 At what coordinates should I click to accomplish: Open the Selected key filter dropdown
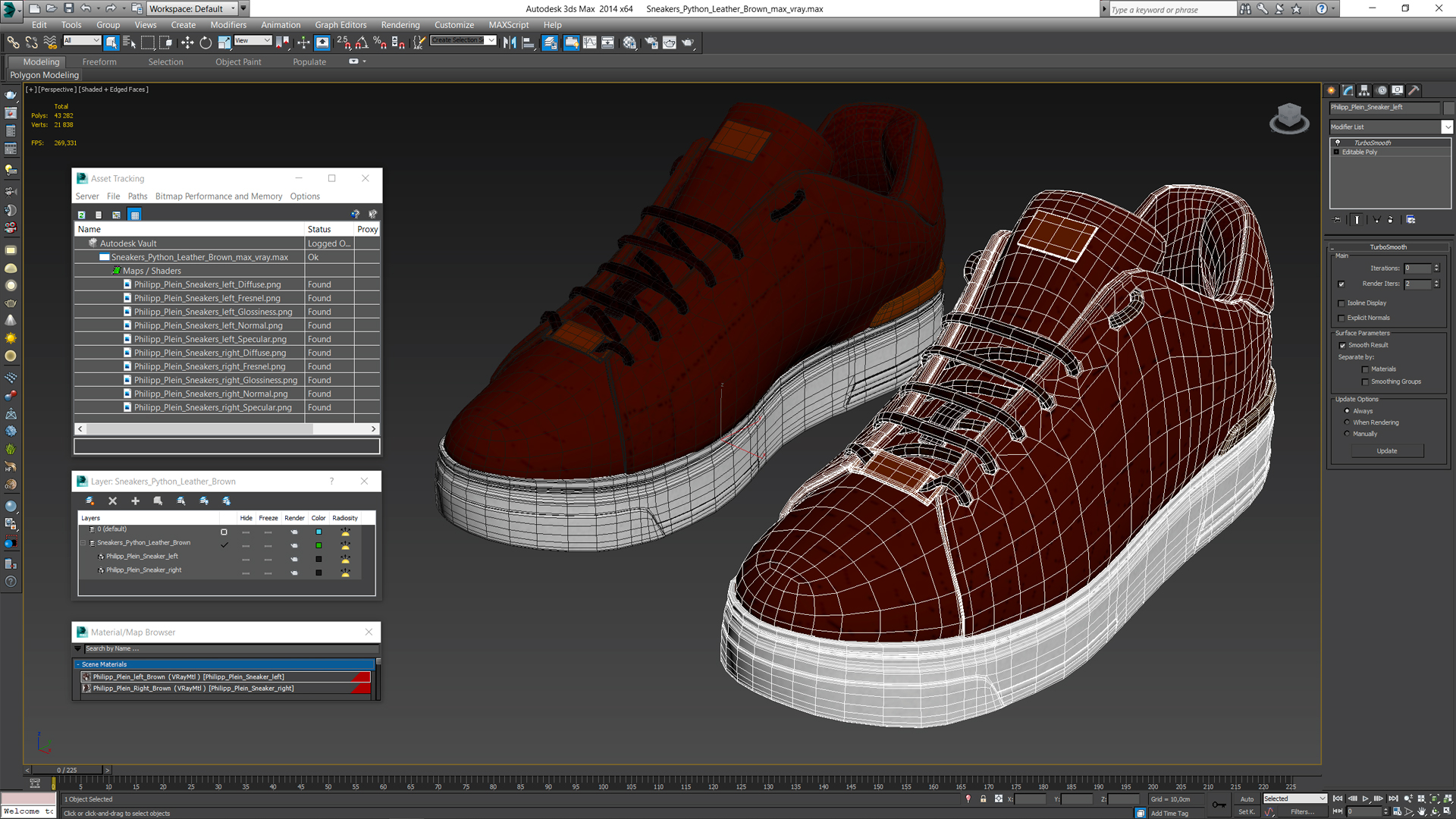1294,799
